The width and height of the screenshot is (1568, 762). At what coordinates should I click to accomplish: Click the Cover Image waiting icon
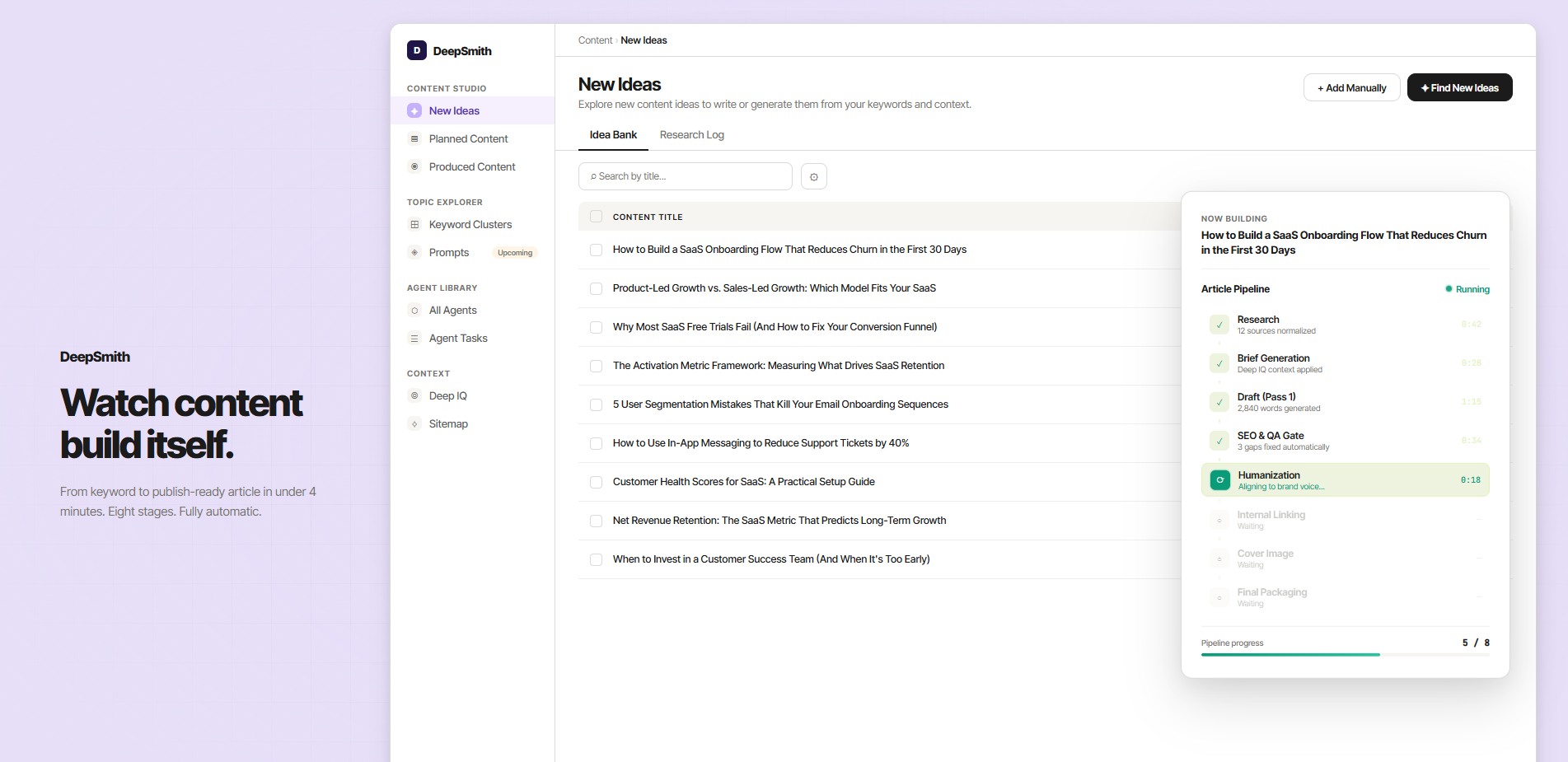[1219, 559]
